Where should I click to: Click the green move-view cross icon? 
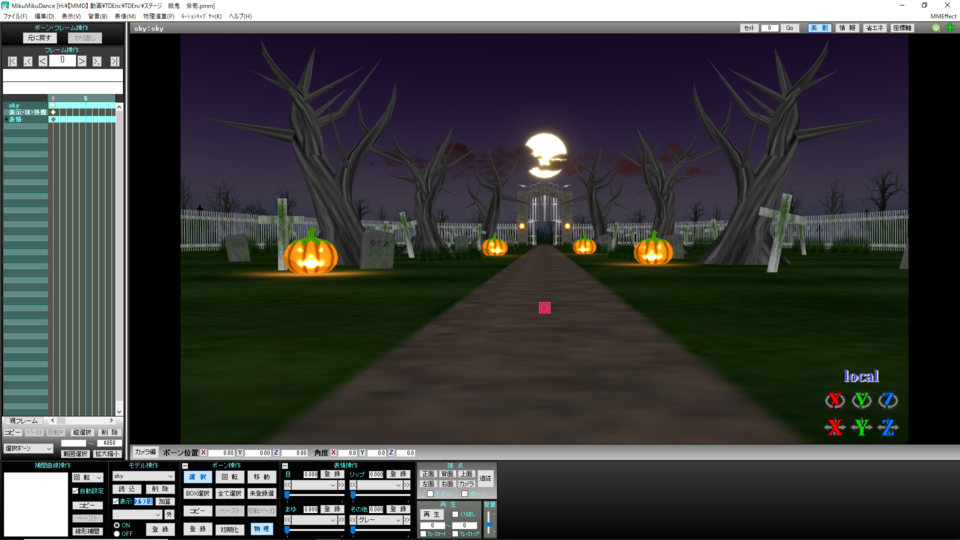pos(950,28)
